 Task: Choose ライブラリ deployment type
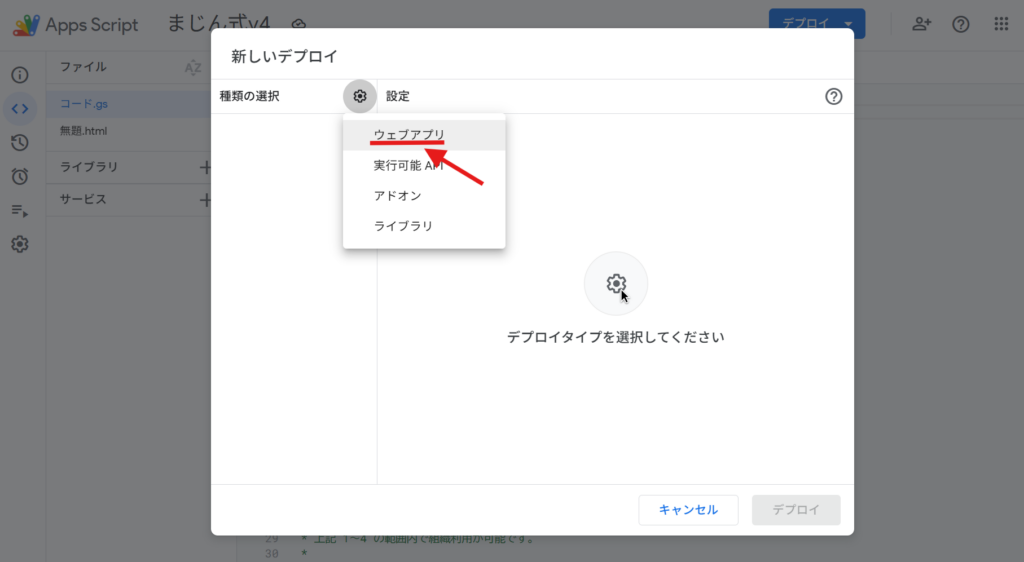pos(403,226)
